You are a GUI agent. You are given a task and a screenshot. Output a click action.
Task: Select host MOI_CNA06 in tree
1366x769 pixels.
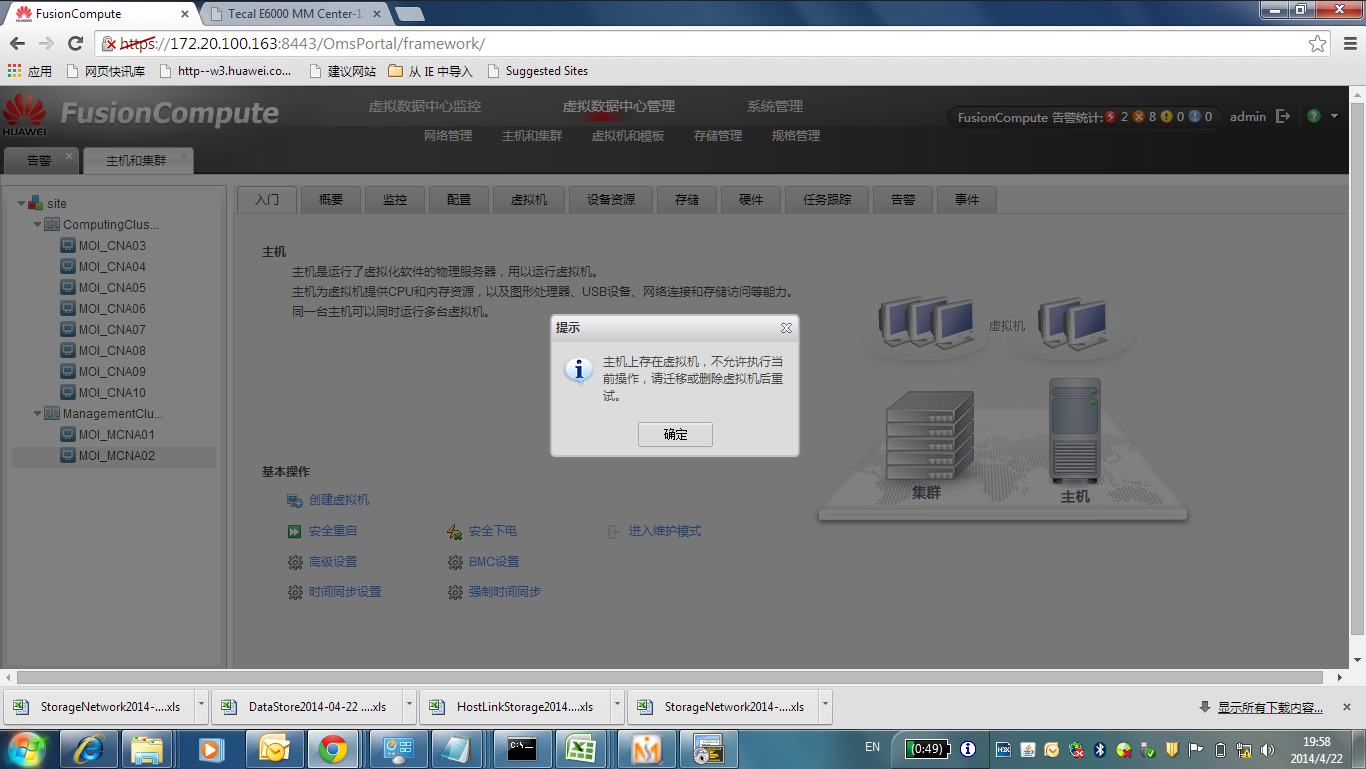tap(112, 309)
